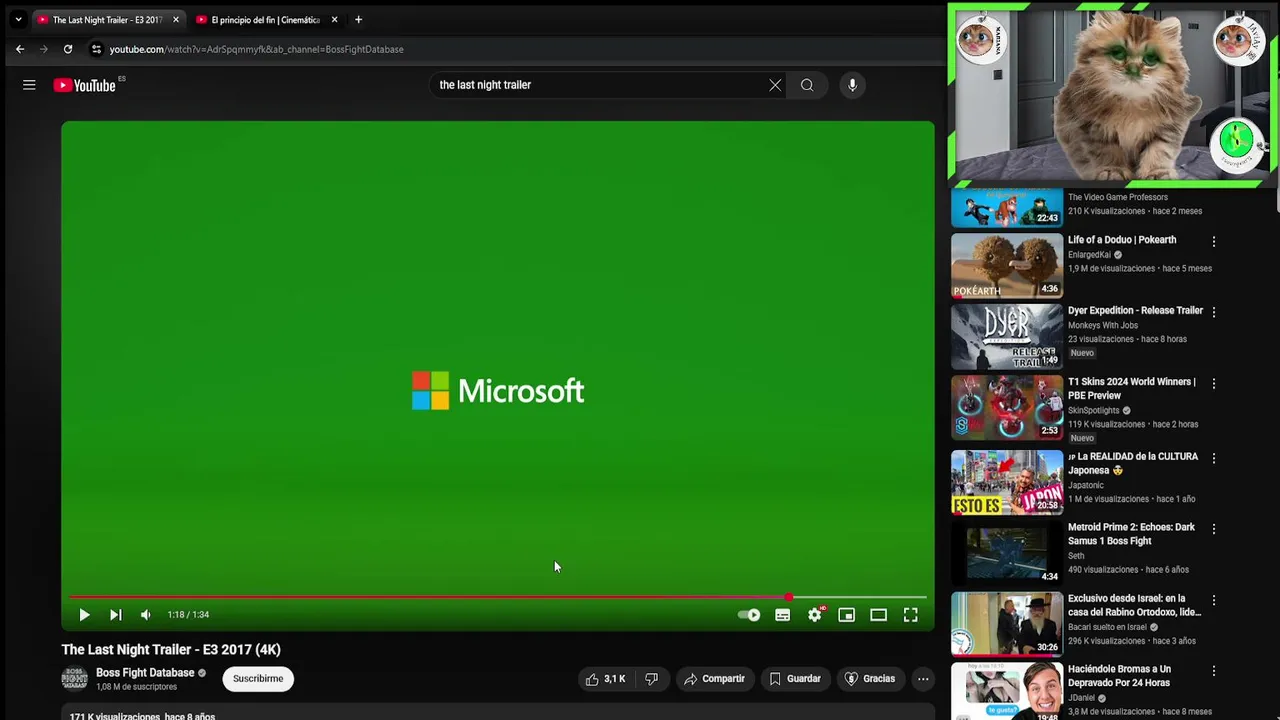The image size is (1280, 720).
Task: Seek the video progress bar scrubber
Action: coord(789,597)
